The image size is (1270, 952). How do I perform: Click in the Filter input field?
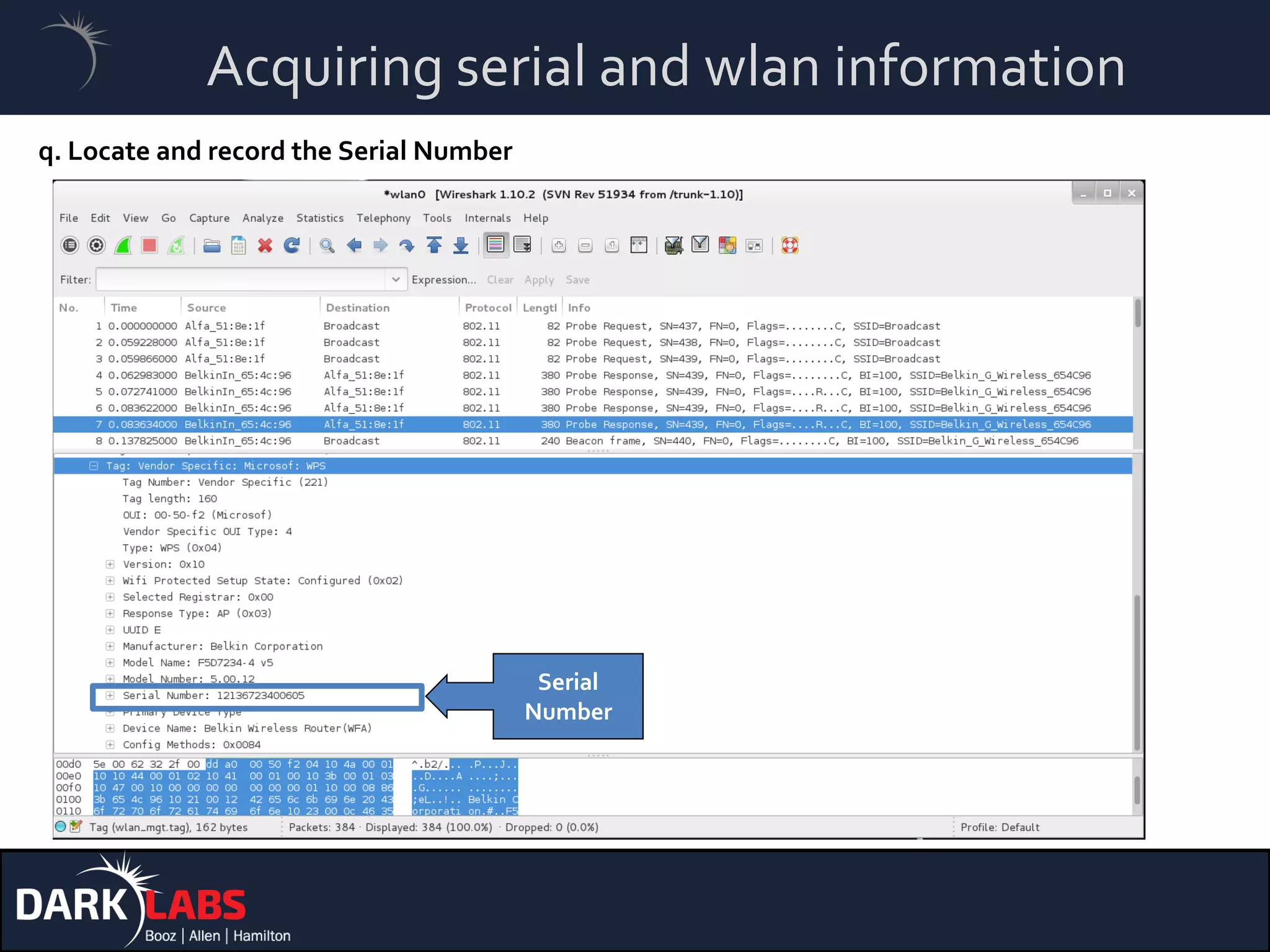241,280
